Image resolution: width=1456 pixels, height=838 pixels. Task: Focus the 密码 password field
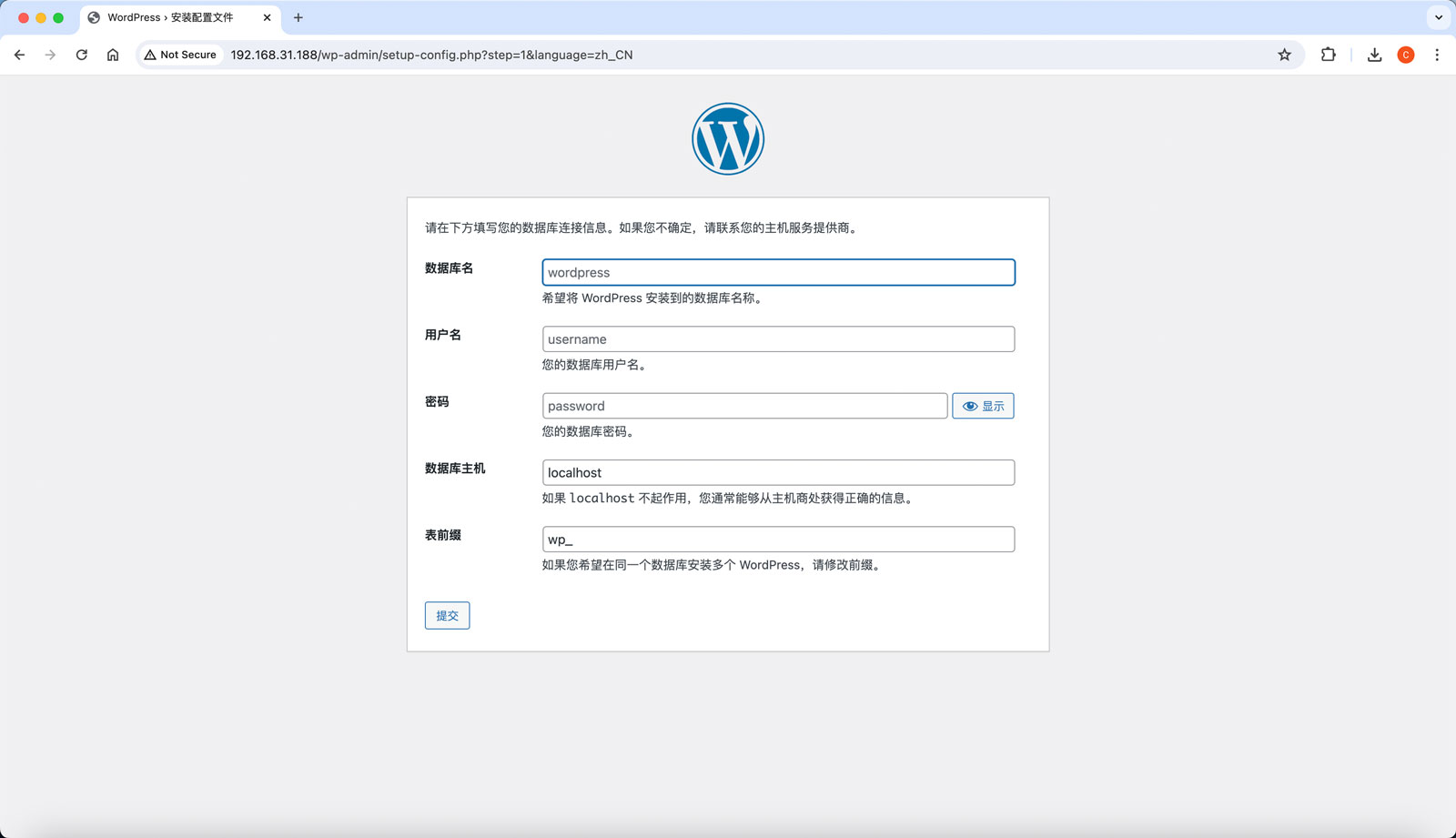[x=744, y=406]
